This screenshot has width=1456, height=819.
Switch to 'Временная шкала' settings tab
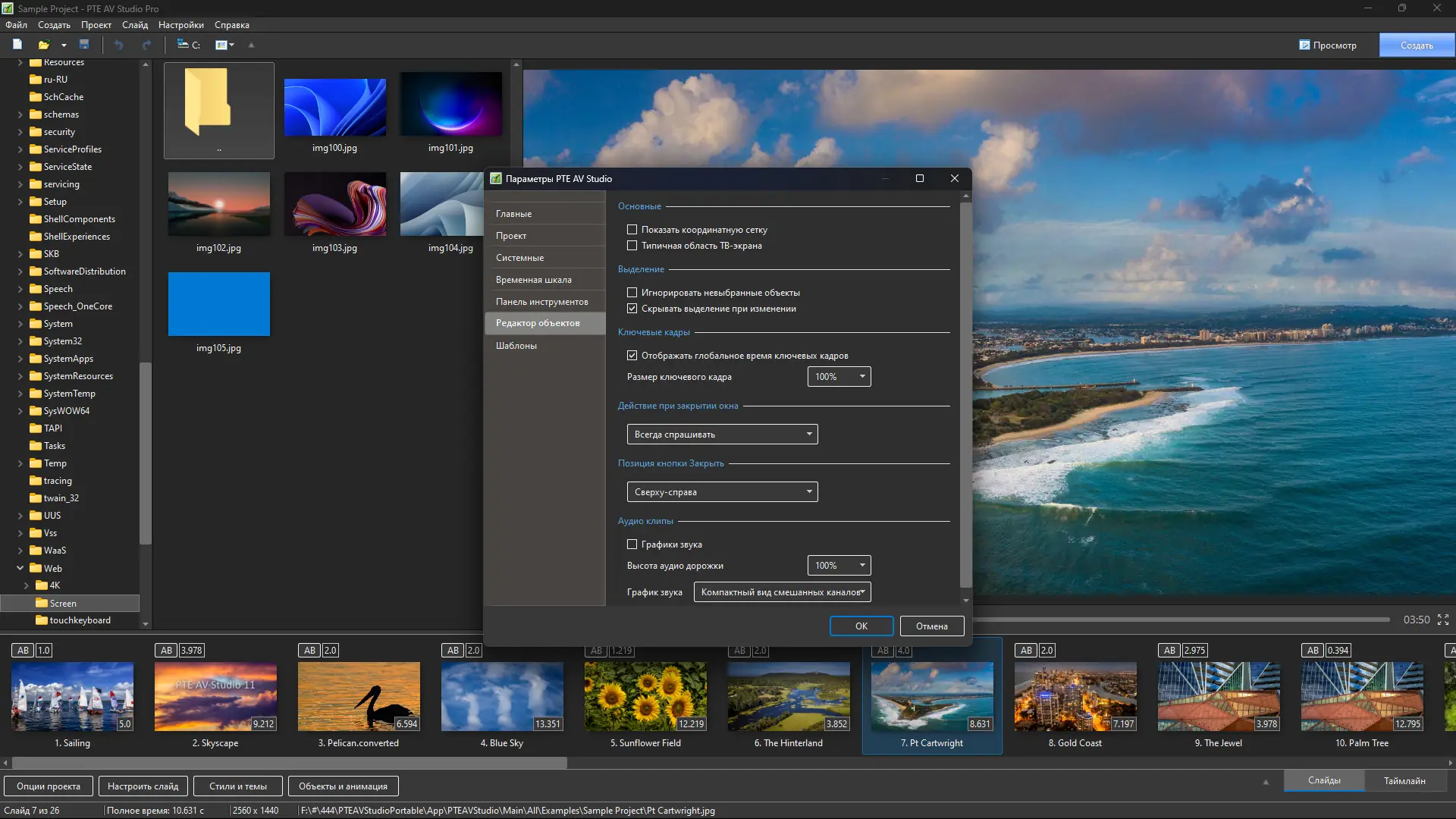pyautogui.click(x=534, y=280)
